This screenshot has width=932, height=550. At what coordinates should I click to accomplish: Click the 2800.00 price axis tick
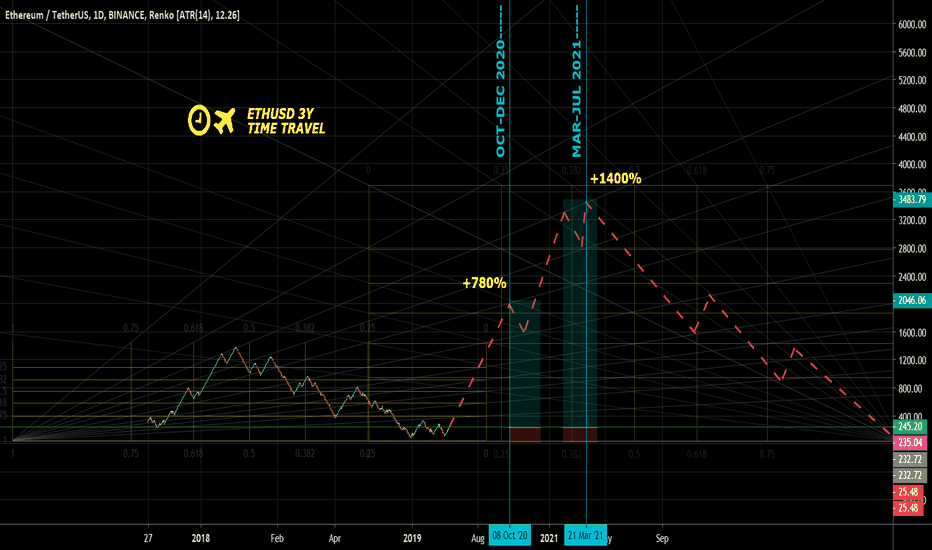[912, 249]
